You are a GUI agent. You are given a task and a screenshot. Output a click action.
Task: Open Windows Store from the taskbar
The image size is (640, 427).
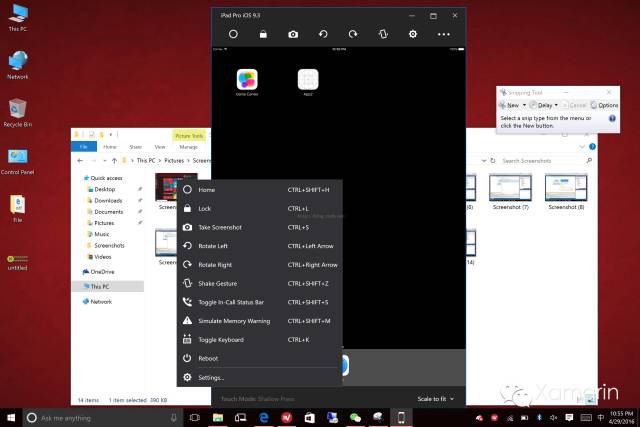tap(309, 418)
